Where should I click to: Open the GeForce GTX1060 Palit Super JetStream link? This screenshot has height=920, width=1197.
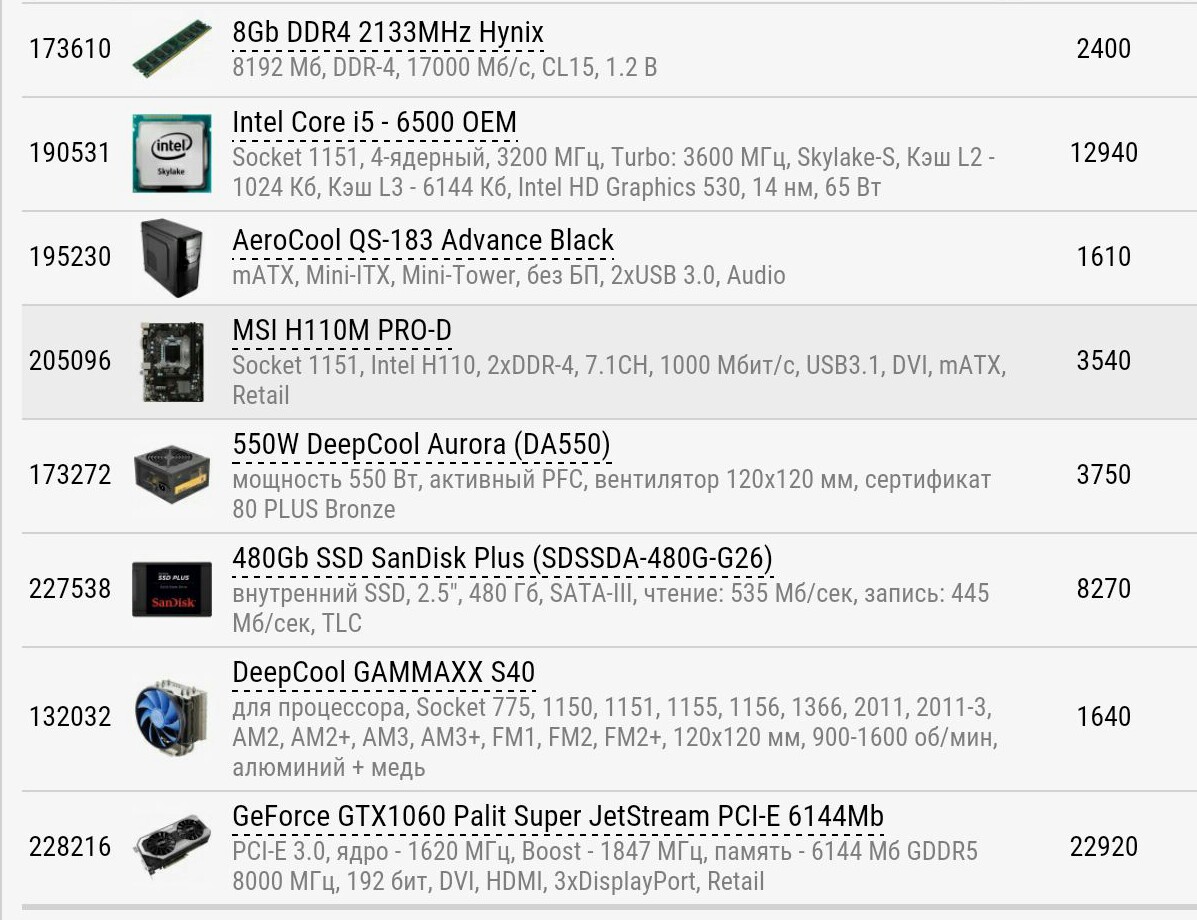(558, 816)
